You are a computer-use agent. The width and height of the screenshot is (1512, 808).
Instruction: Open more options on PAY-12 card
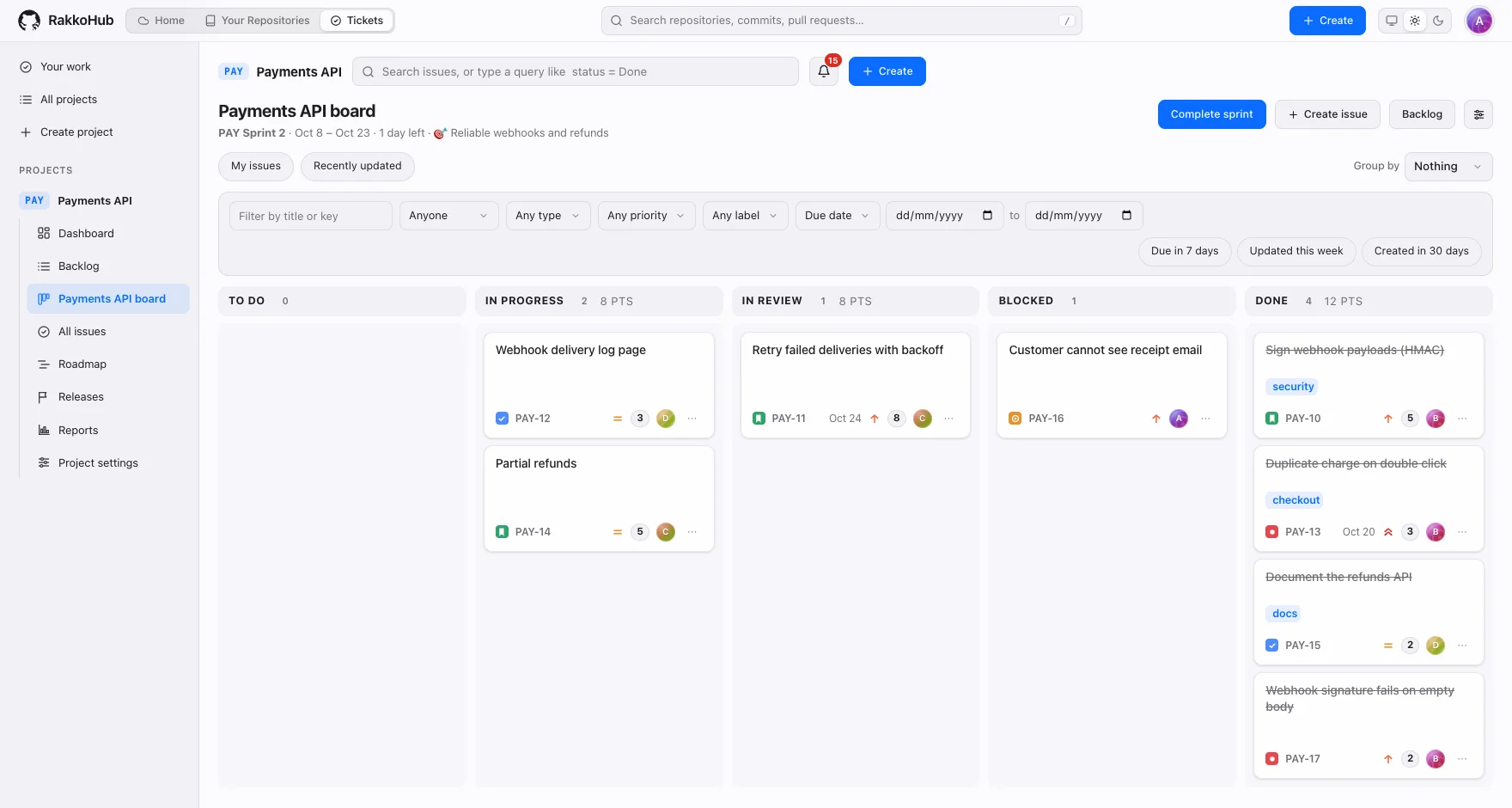(692, 419)
